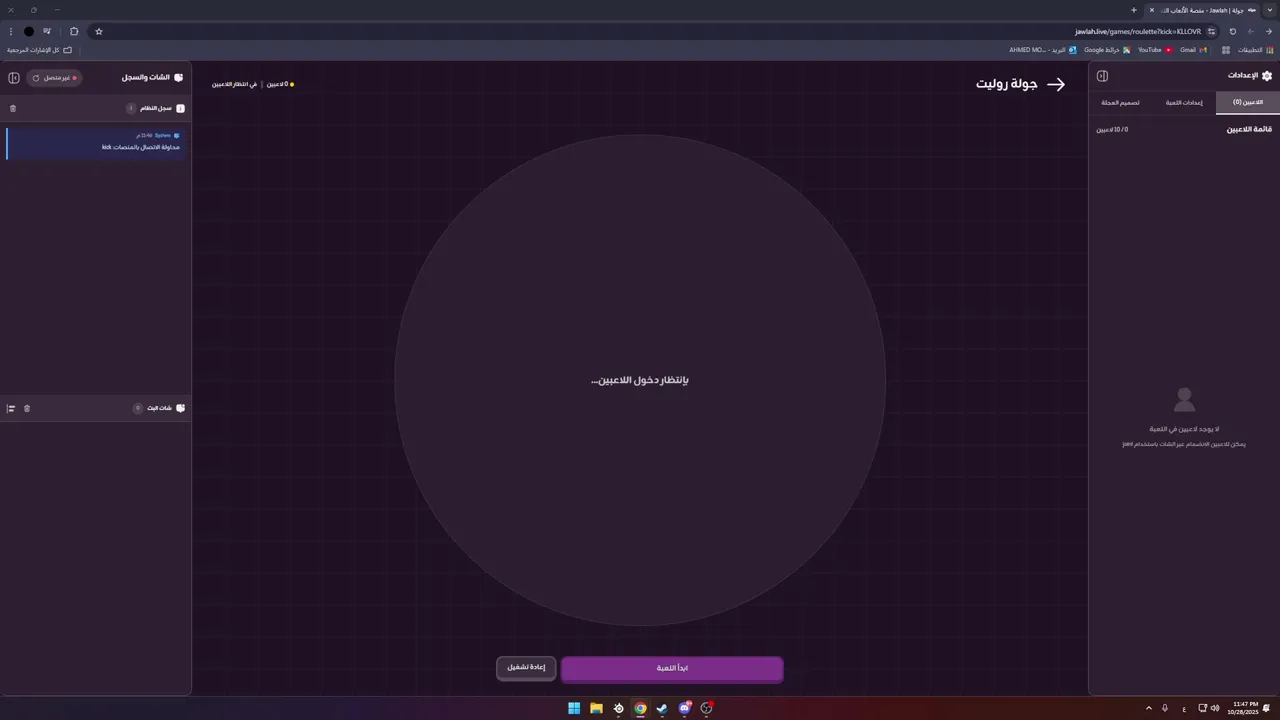The width and height of the screenshot is (1280, 720).
Task: Reload the page with browser refresh icon
Action: (1232, 31)
